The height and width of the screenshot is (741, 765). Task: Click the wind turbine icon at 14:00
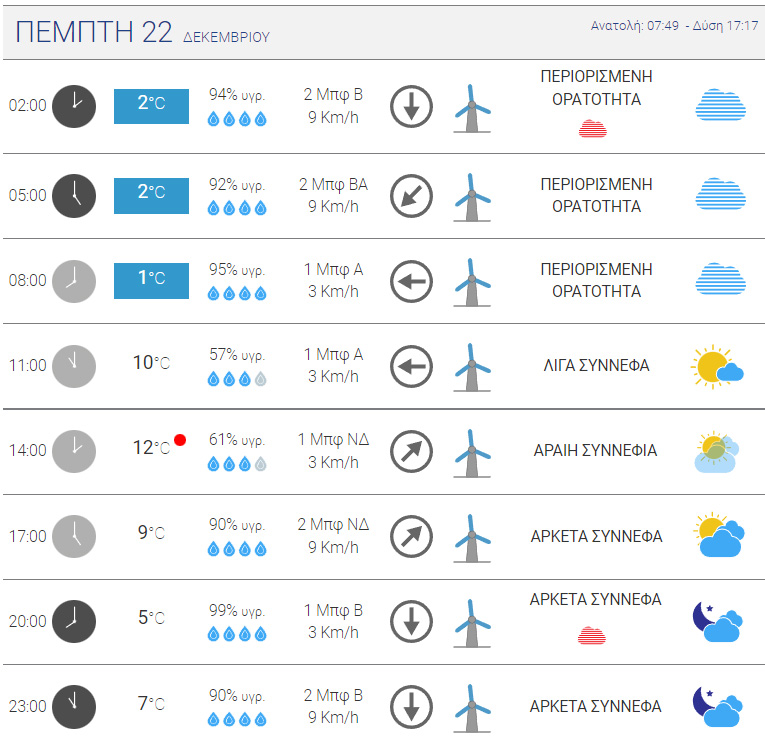(x=472, y=453)
